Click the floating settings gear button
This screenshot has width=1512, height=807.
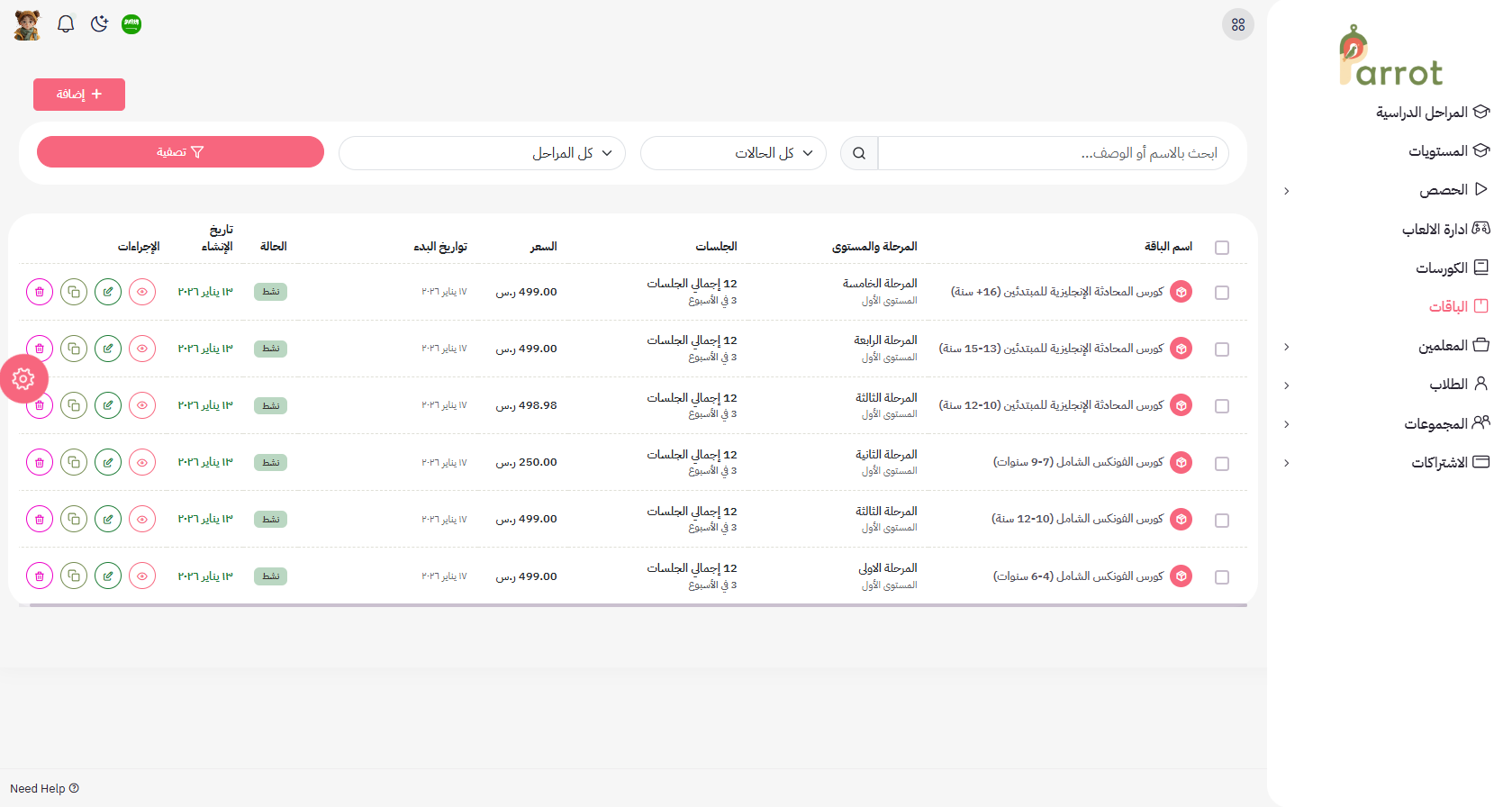[x=23, y=379]
